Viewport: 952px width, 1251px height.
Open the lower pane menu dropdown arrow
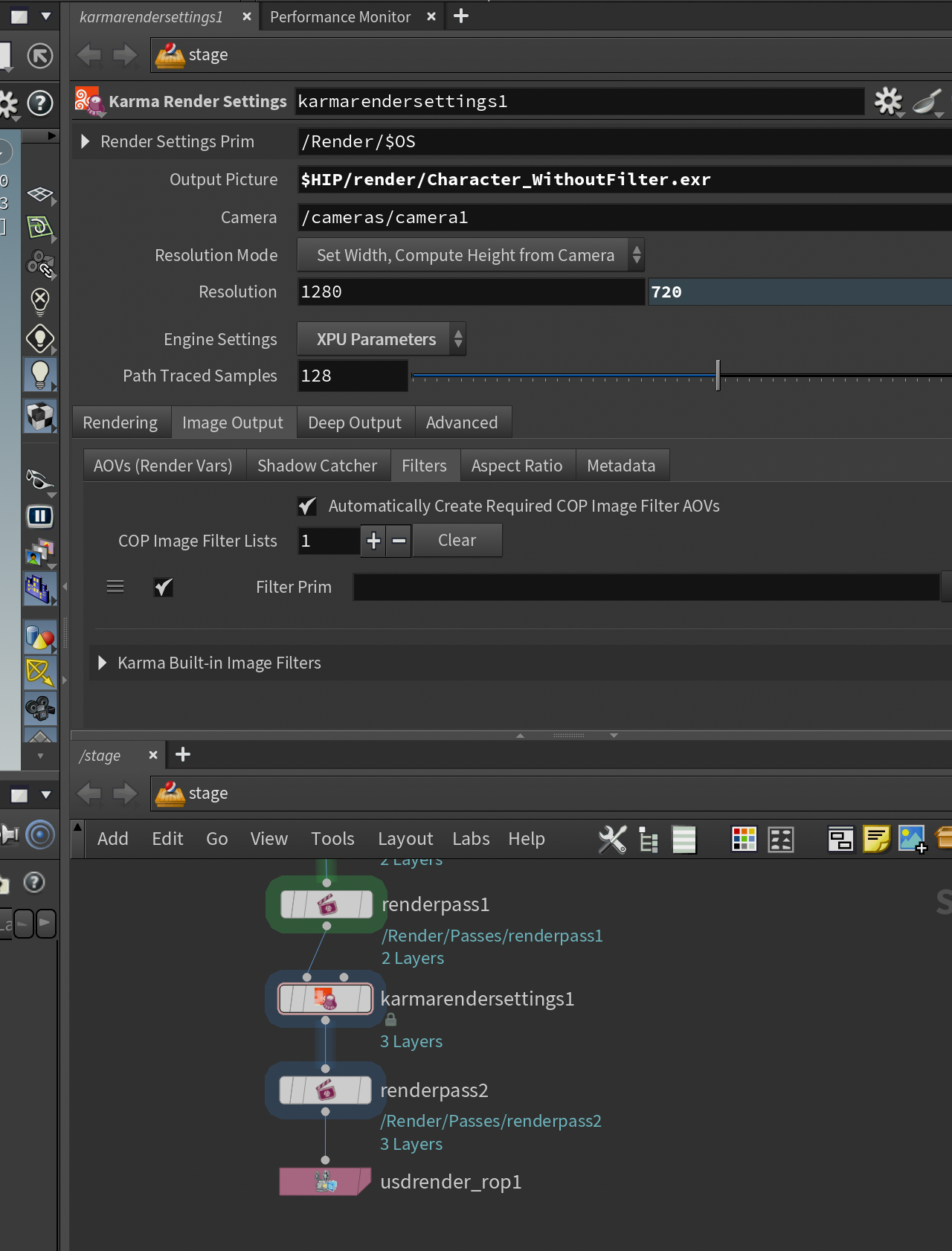[x=46, y=794]
